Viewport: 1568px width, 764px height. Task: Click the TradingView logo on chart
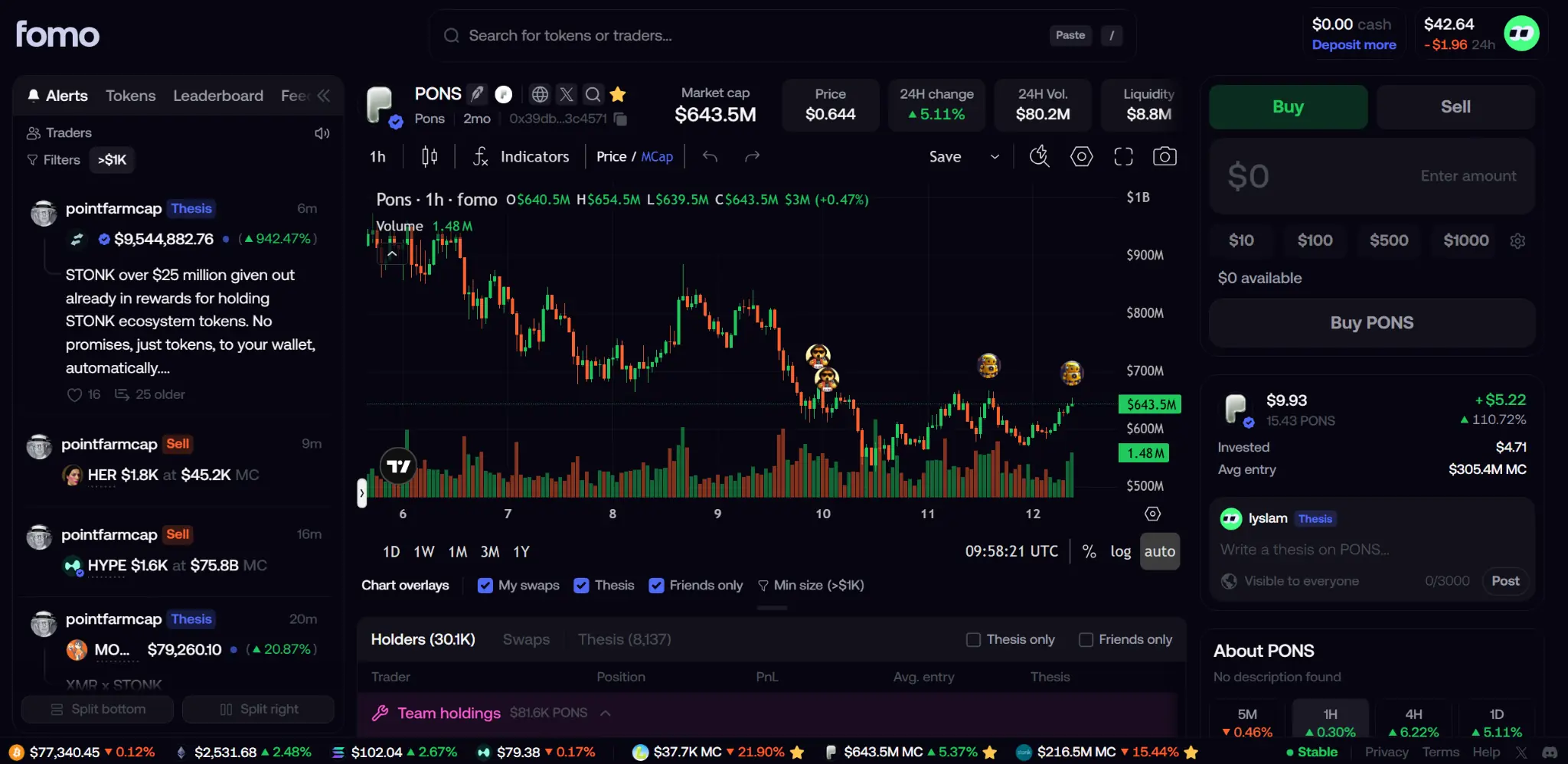(398, 466)
